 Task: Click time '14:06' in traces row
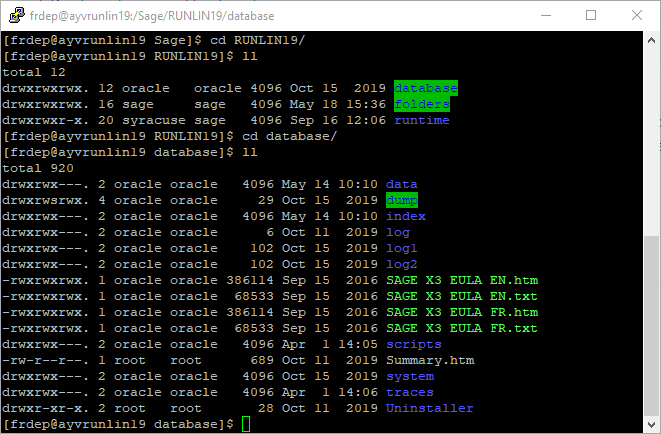(358, 392)
